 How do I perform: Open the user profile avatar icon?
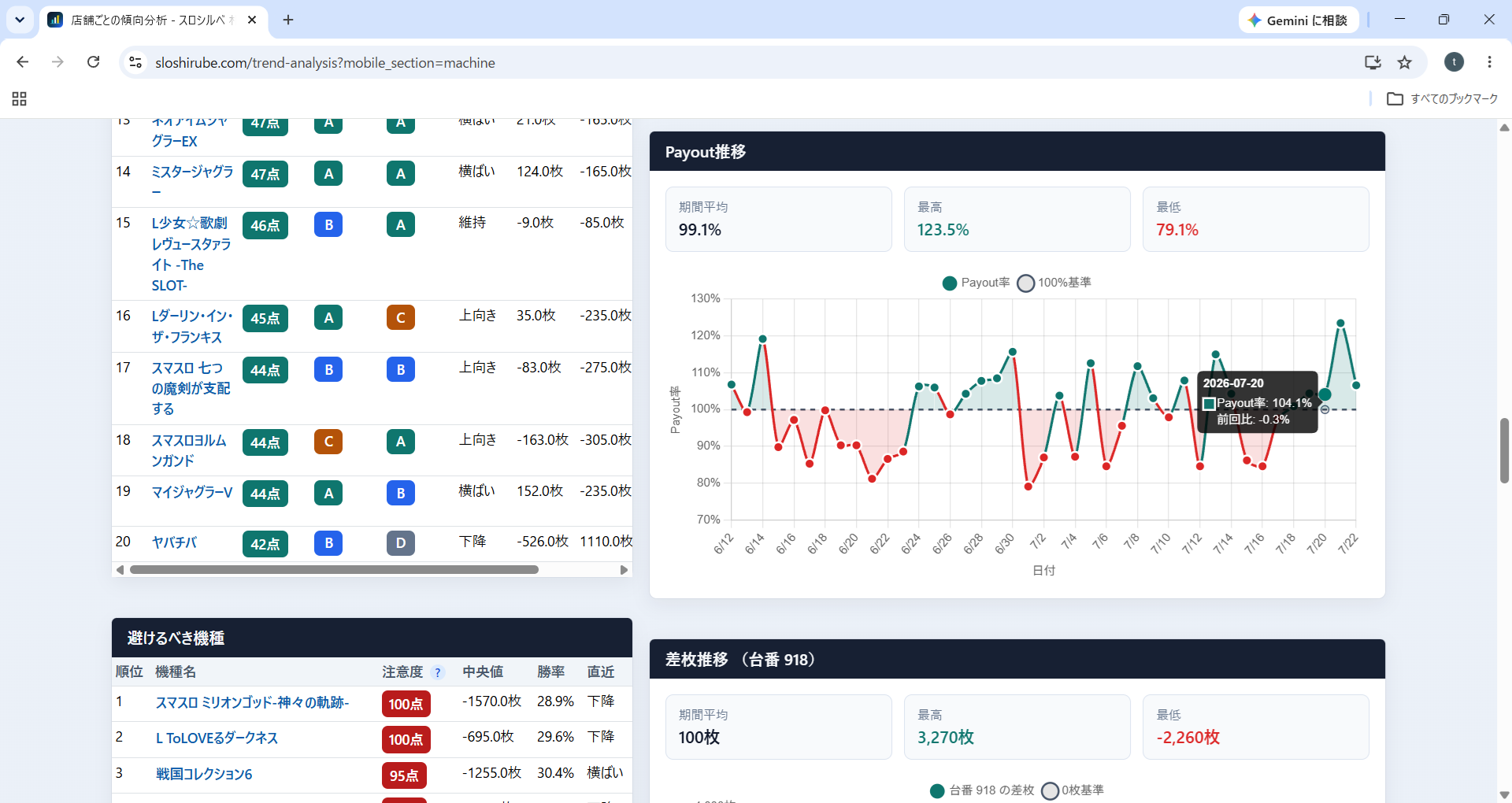[1454, 62]
